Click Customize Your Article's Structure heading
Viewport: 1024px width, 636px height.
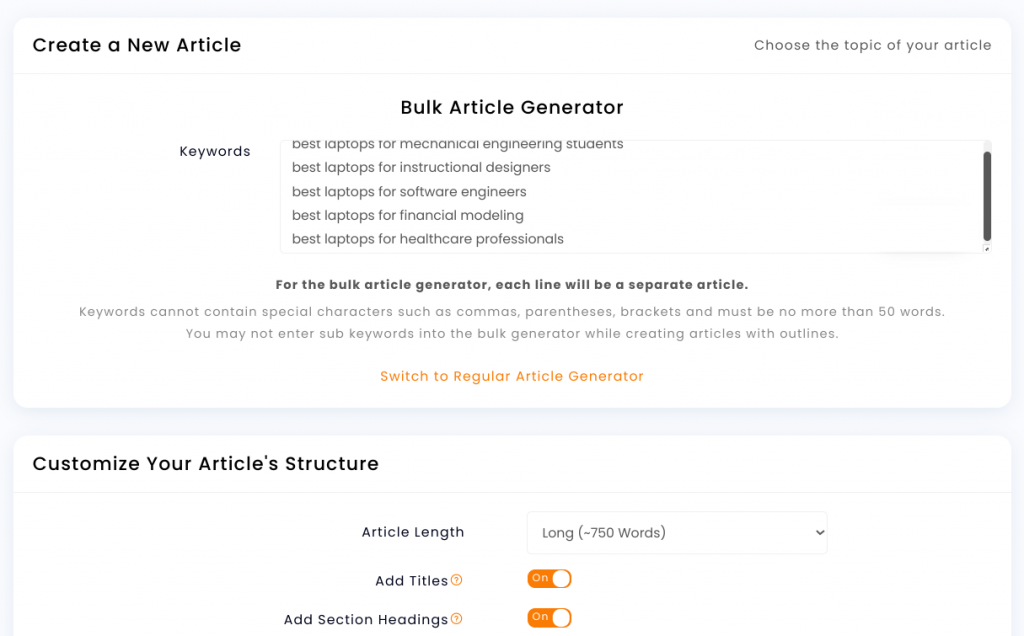[x=206, y=464]
